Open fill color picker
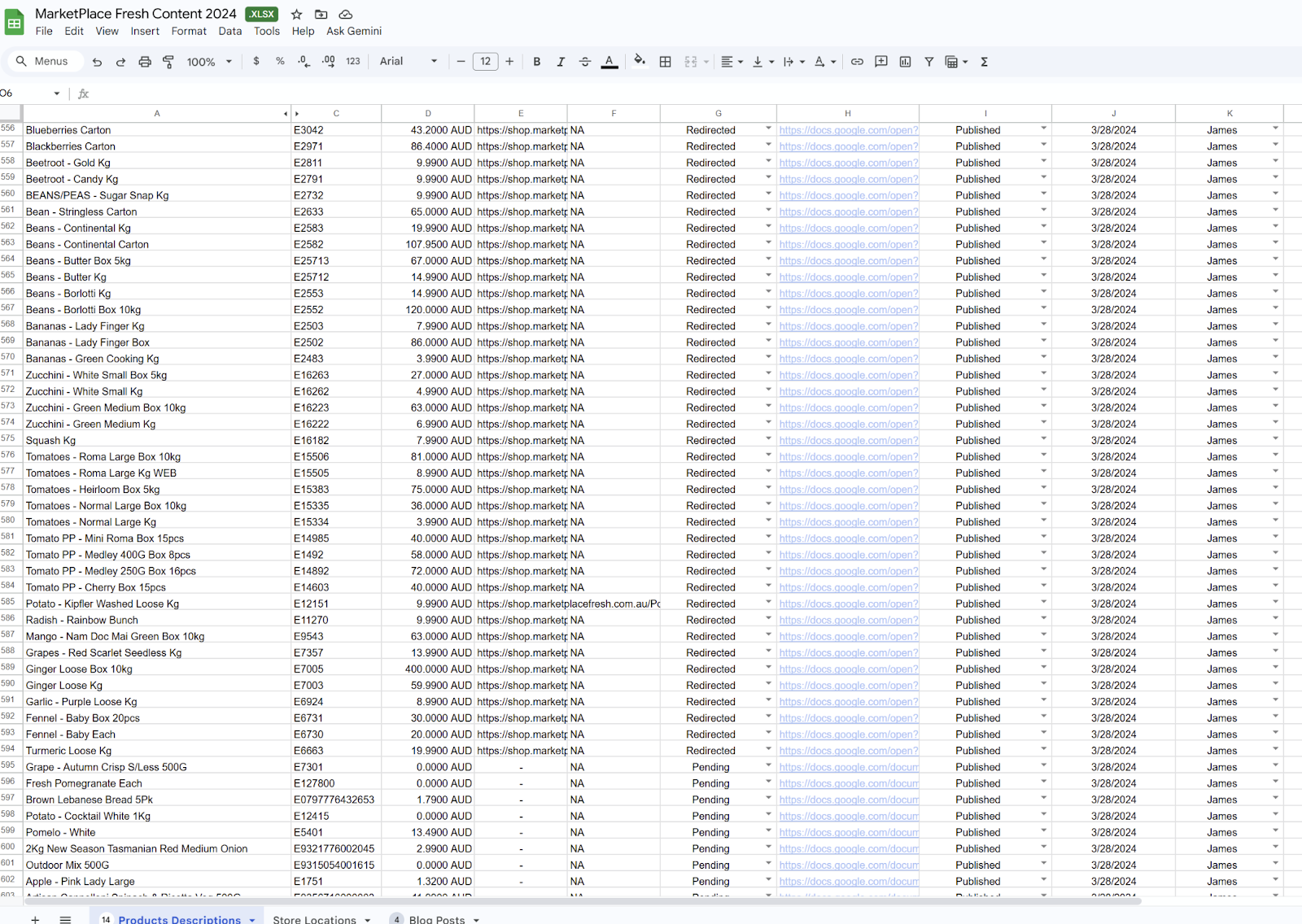 [640, 61]
